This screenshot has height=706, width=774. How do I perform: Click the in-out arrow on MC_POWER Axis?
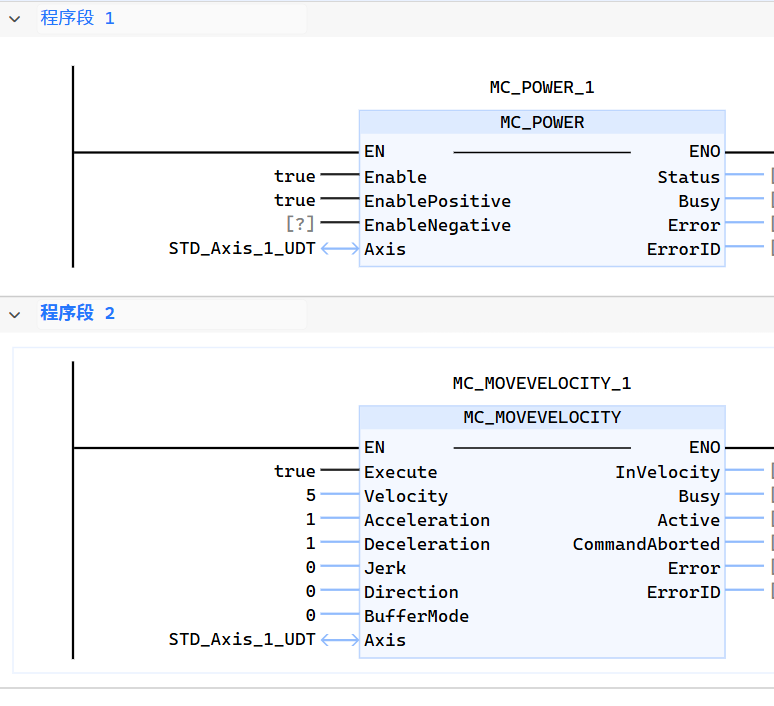(x=339, y=249)
